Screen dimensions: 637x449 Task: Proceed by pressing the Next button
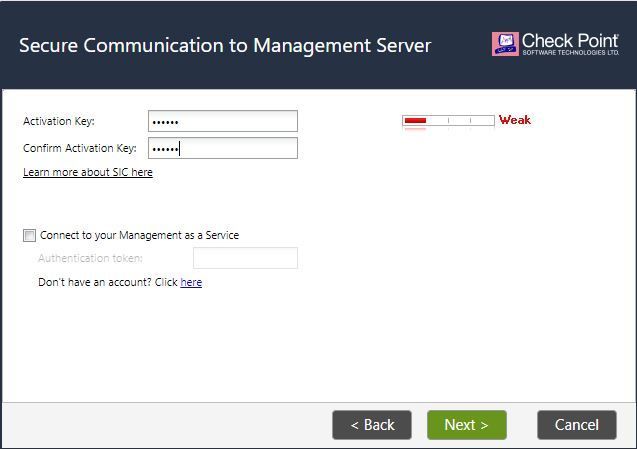coord(466,425)
